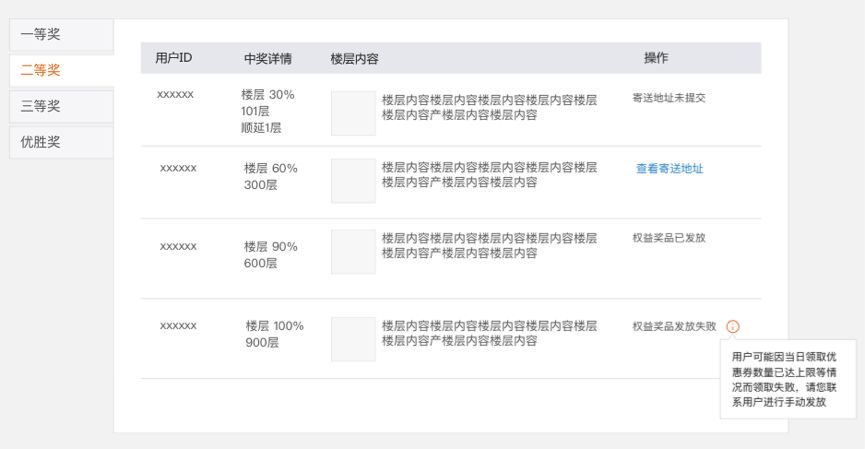Click the 楼层内容 column header
This screenshot has height=449, width=865.
(355, 58)
